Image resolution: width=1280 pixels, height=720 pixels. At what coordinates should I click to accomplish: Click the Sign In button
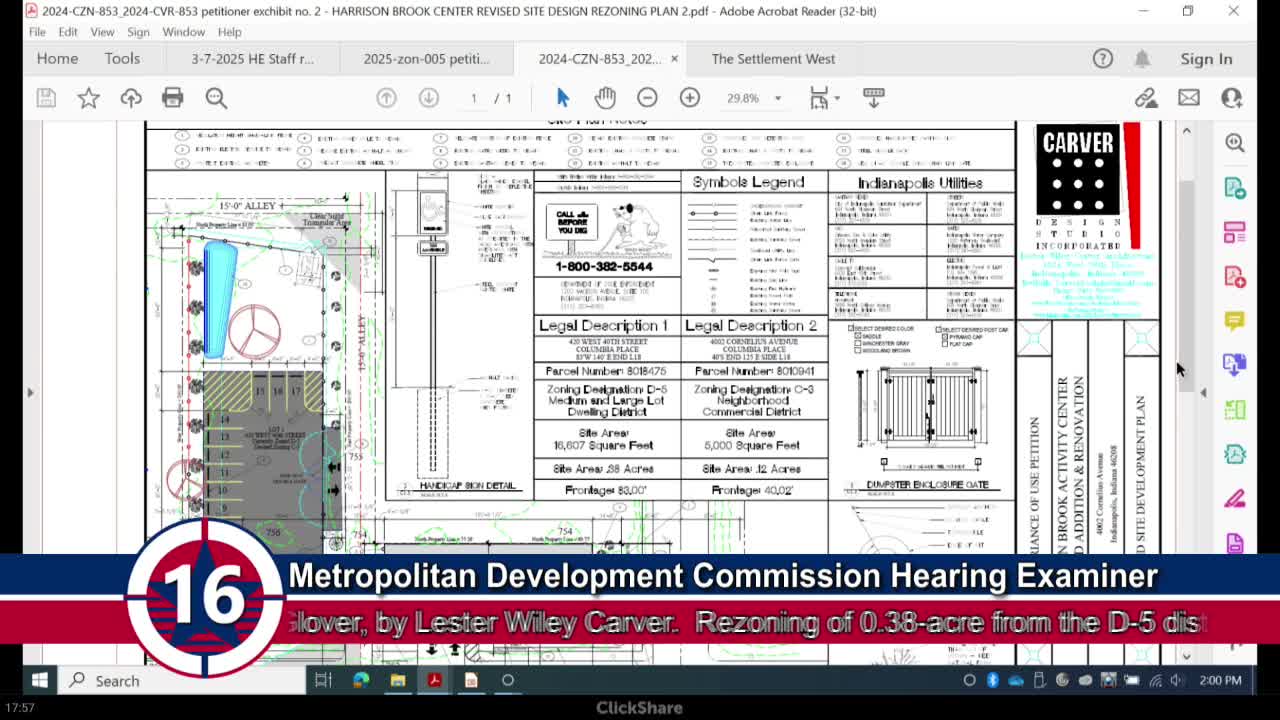coord(1206,58)
